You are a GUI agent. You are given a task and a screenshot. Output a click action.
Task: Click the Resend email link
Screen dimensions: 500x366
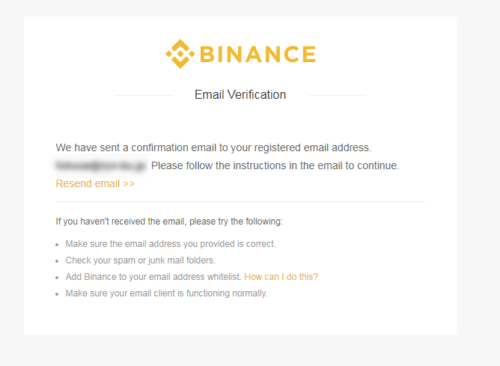tap(95, 184)
